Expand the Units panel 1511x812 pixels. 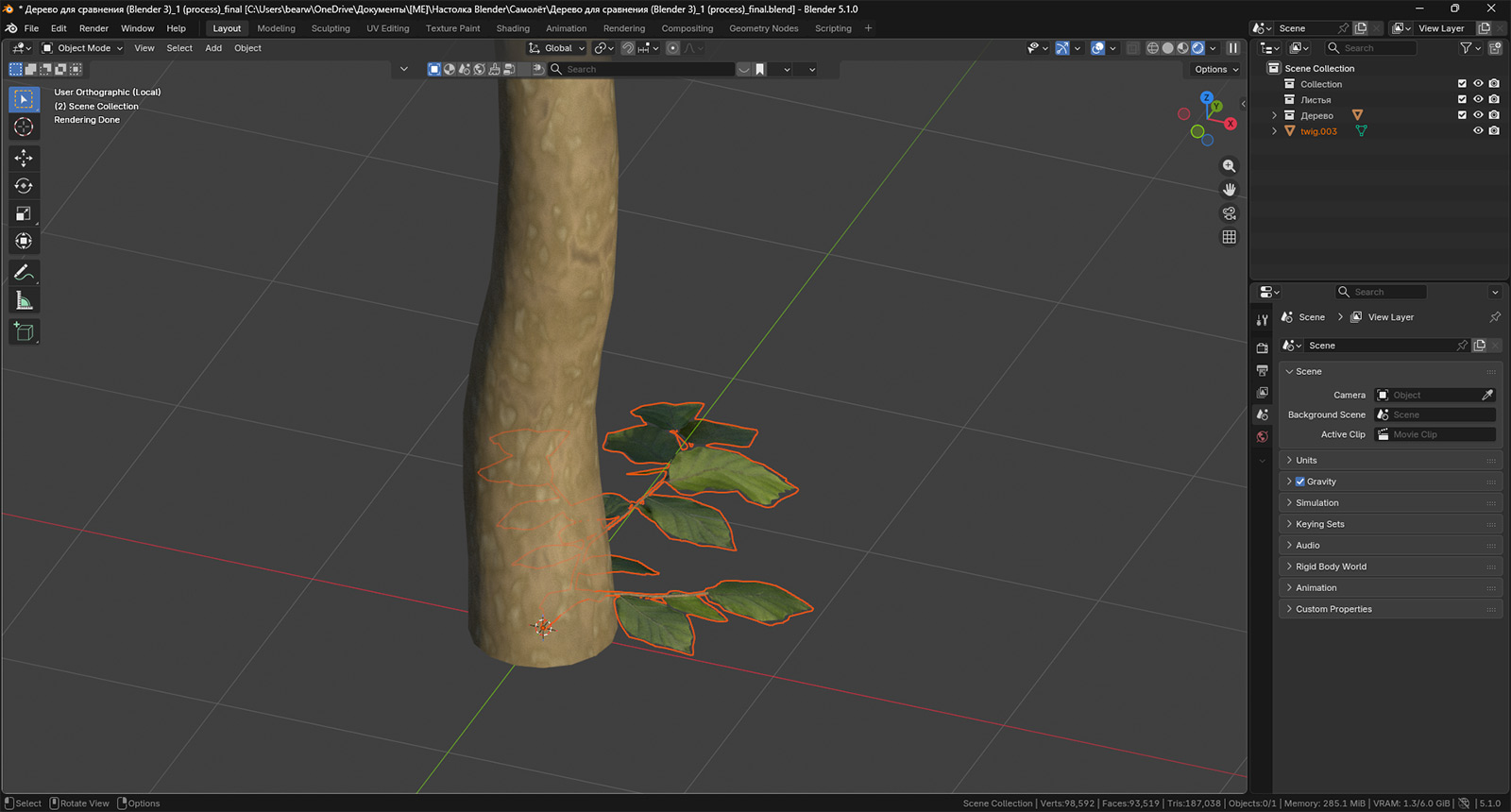1306,460
